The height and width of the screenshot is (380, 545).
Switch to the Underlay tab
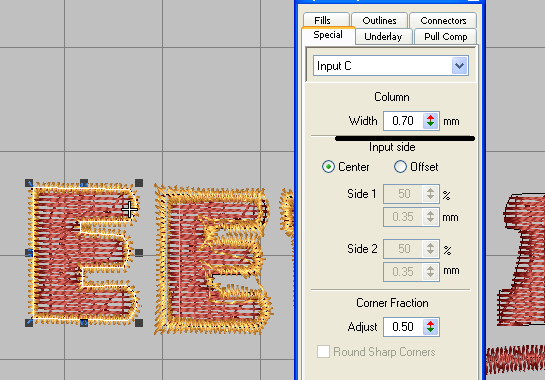[x=383, y=37]
